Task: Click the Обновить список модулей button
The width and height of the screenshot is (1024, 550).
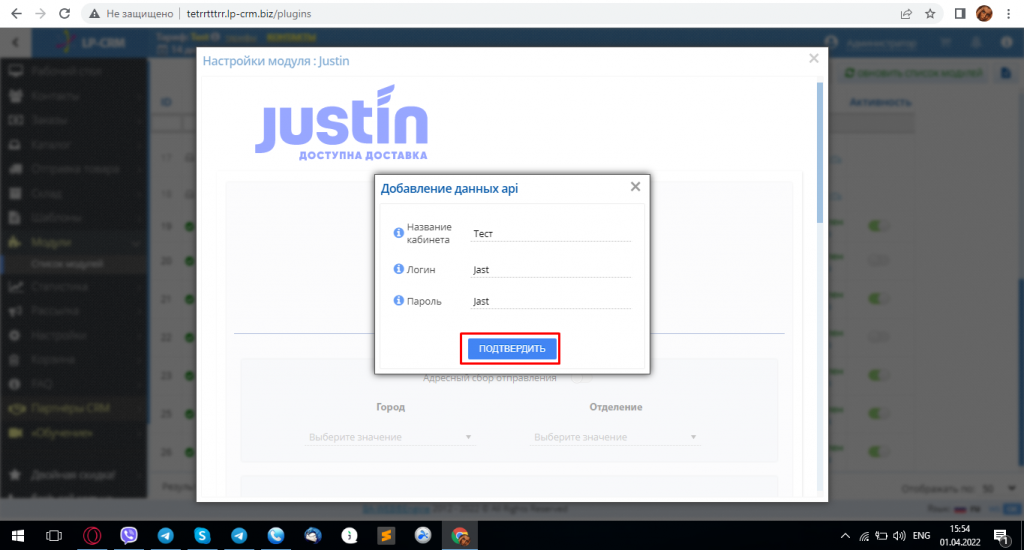Action: tap(913, 73)
